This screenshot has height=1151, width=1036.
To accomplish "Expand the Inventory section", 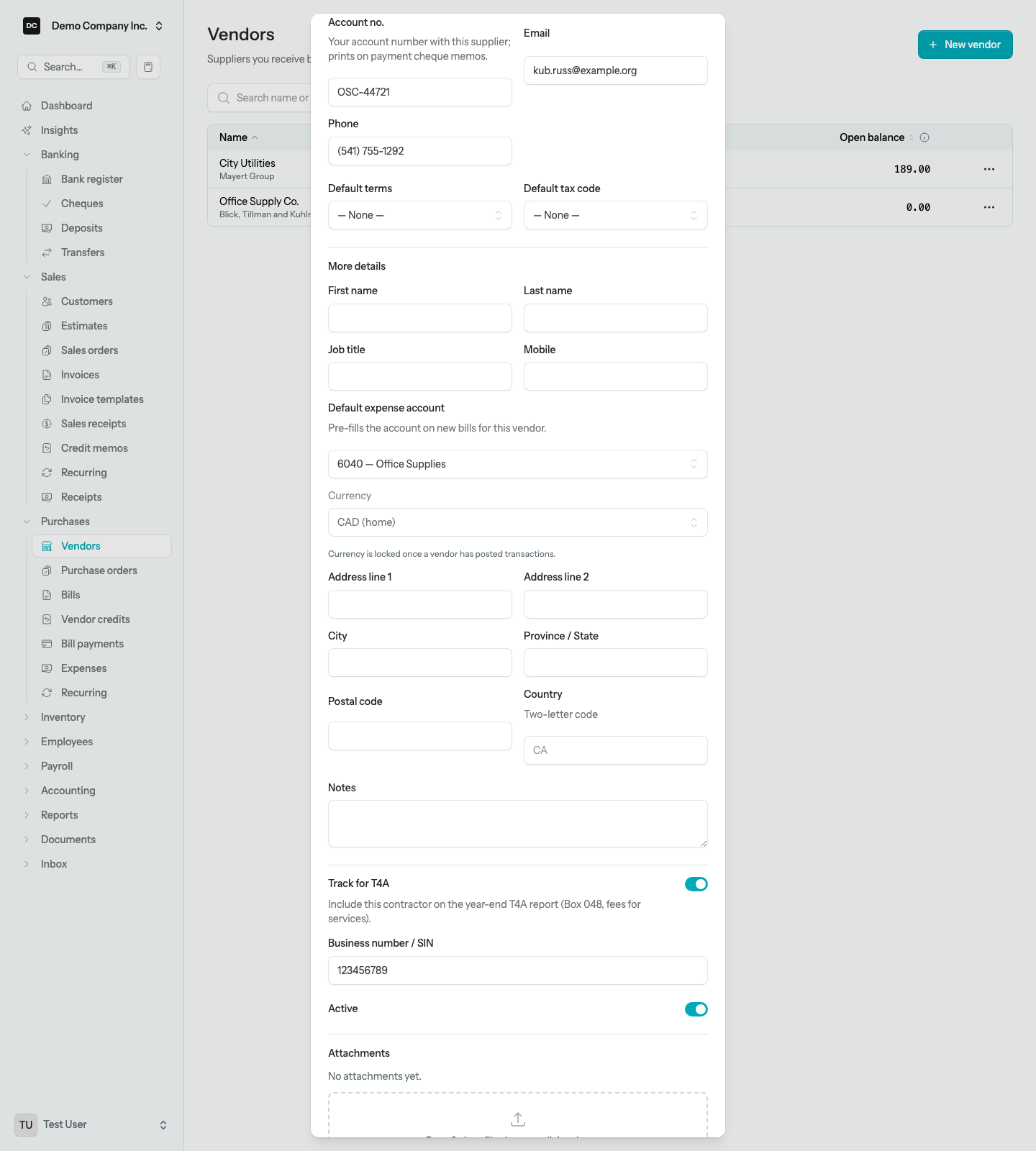I will pyautogui.click(x=63, y=717).
